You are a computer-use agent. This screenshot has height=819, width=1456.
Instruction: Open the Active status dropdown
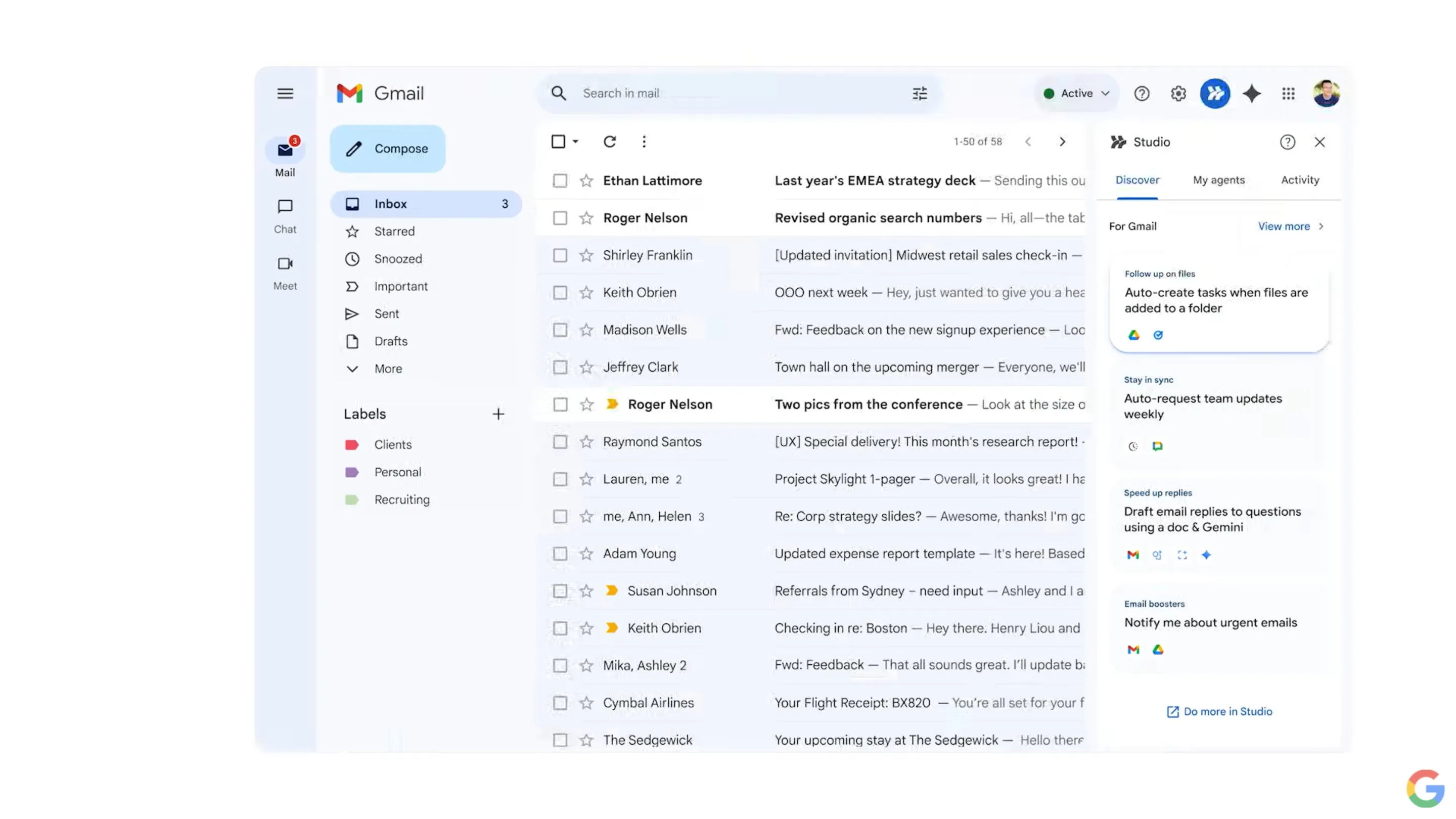[1077, 93]
